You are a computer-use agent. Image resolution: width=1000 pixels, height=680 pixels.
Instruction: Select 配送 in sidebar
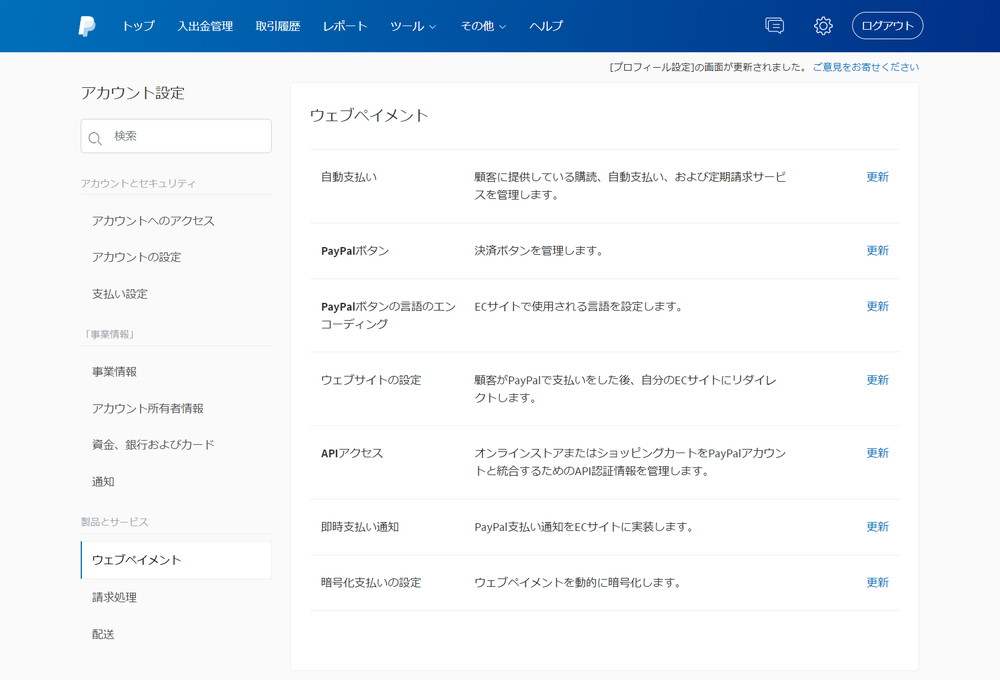pyautogui.click(x=103, y=634)
